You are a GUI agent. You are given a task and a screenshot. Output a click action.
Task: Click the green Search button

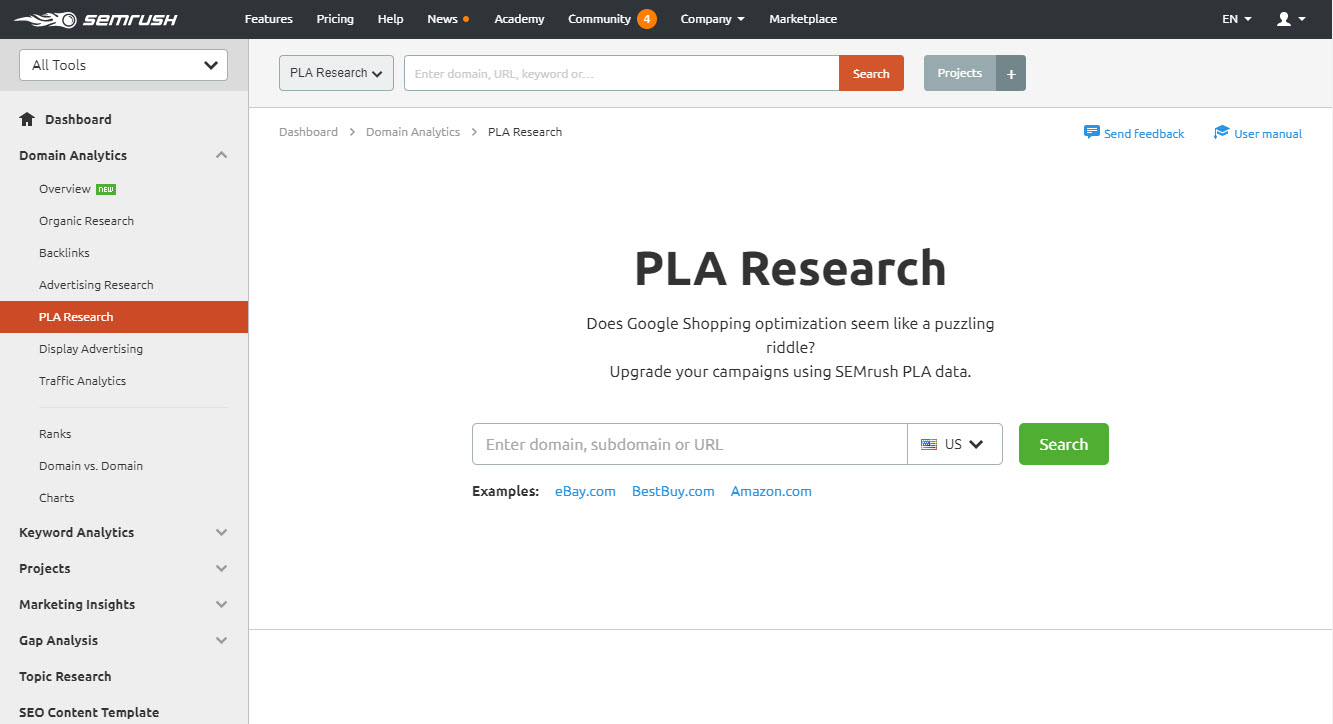pyautogui.click(x=1063, y=444)
